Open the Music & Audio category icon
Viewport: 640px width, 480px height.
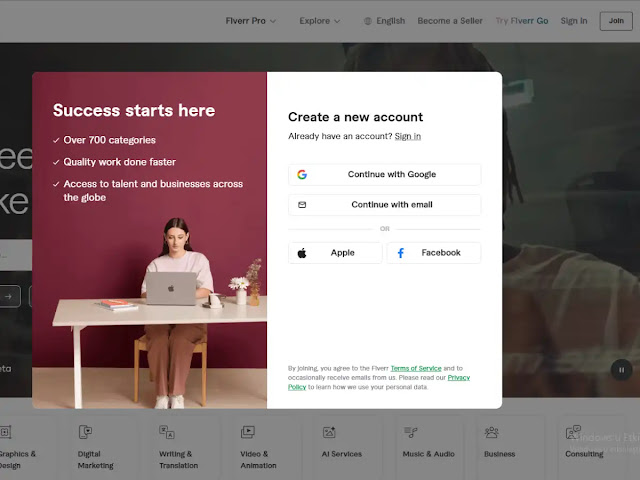click(410, 432)
